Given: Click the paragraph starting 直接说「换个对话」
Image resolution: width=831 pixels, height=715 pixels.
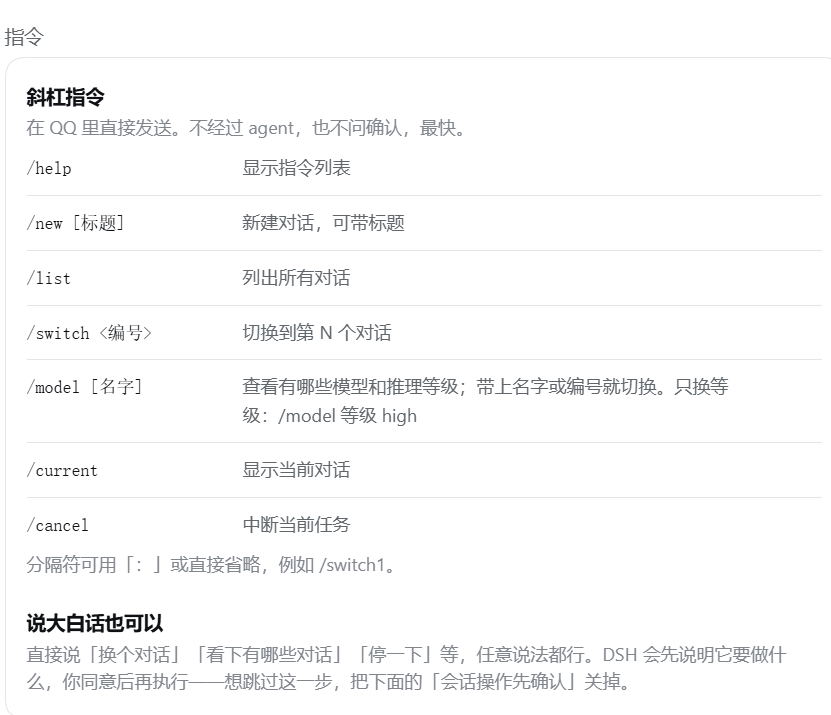Looking at the screenshot, I should coord(406,668).
